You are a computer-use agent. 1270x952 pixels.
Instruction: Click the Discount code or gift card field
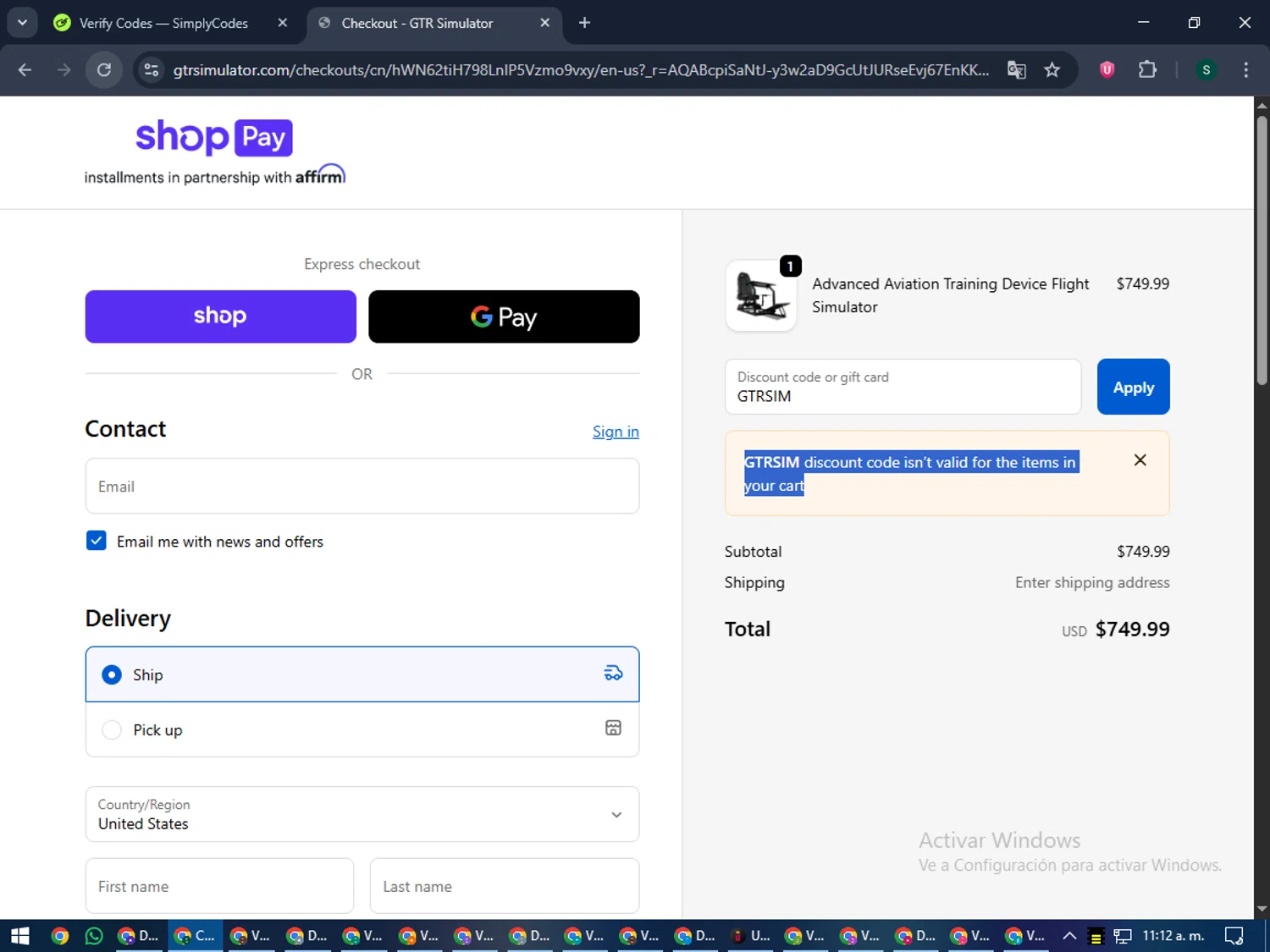tap(903, 387)
